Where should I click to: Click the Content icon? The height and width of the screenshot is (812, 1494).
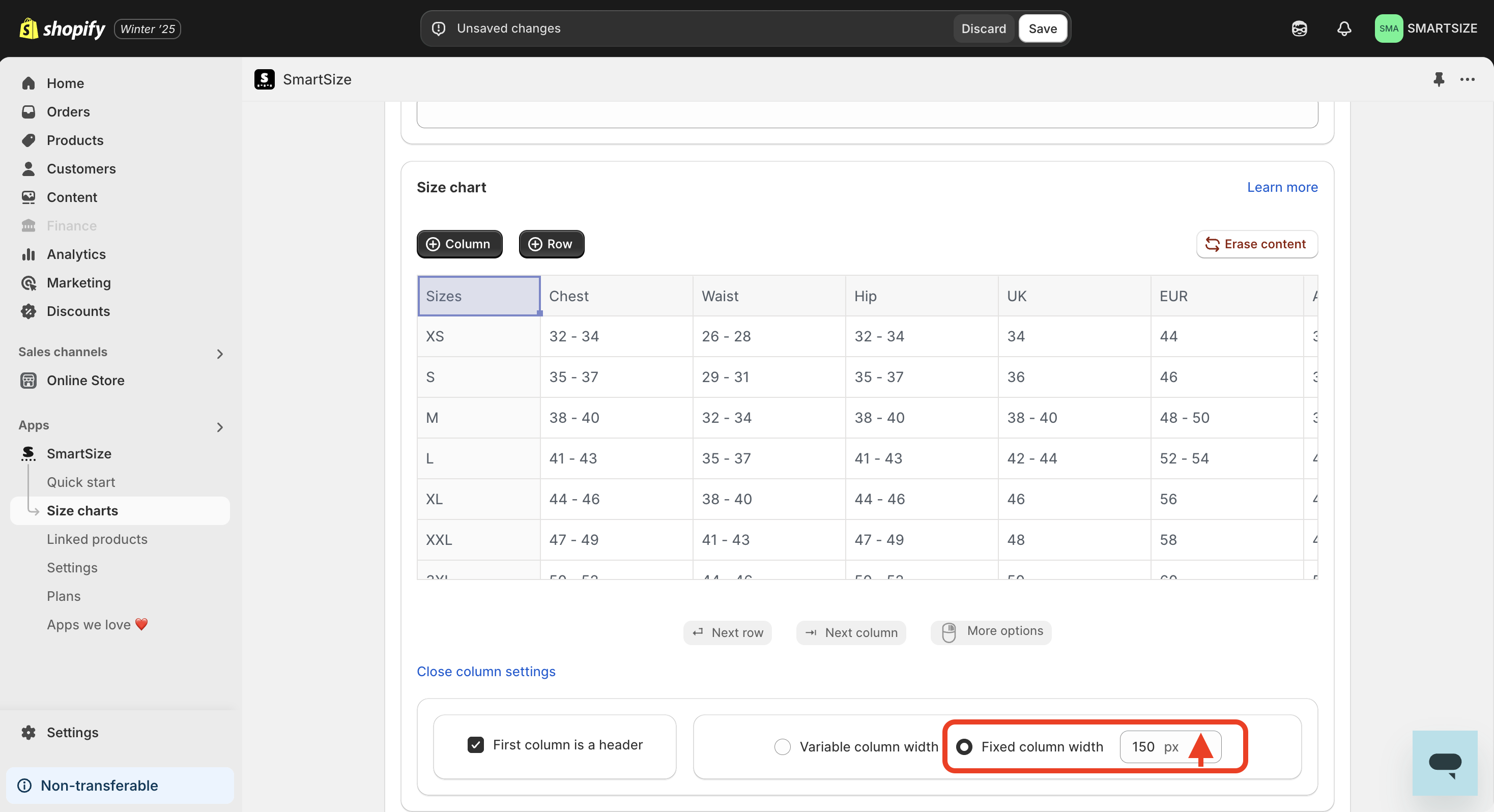click(28, 196)
